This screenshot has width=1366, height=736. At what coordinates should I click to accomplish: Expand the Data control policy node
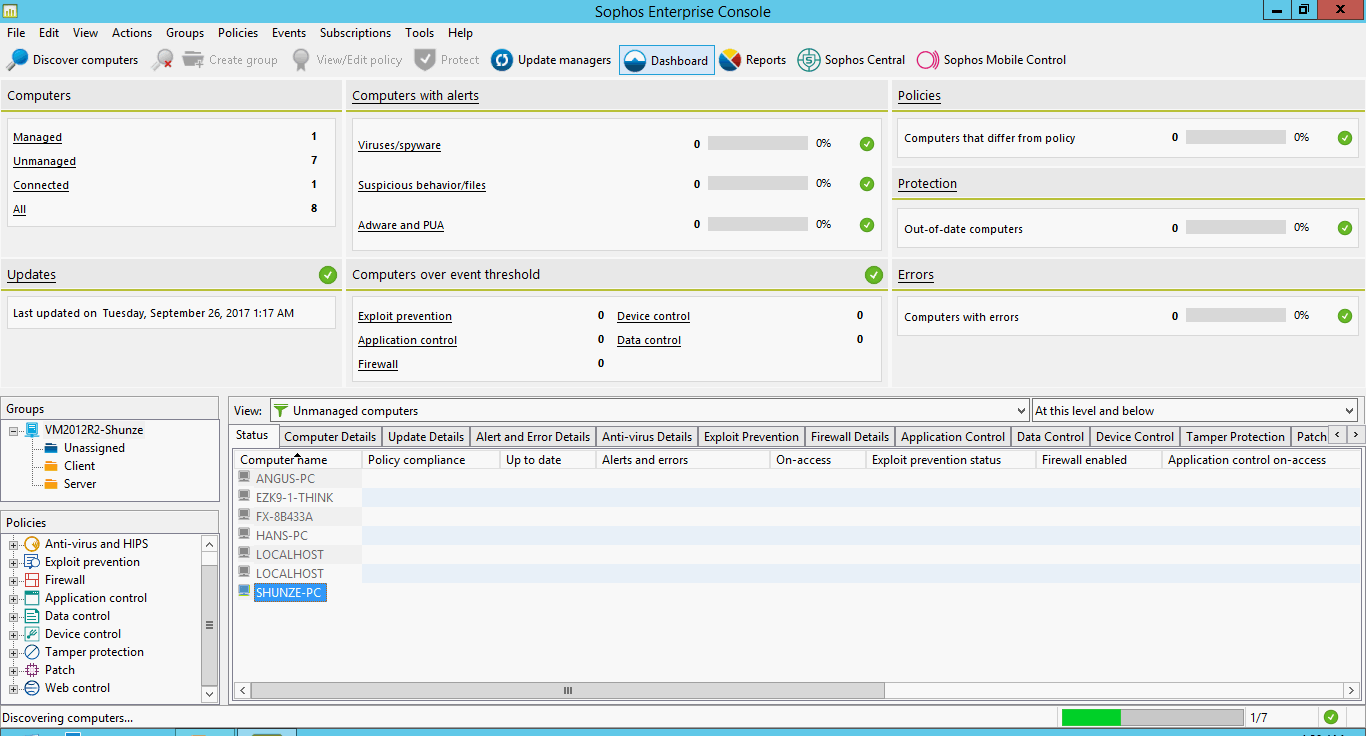[14, 617]
